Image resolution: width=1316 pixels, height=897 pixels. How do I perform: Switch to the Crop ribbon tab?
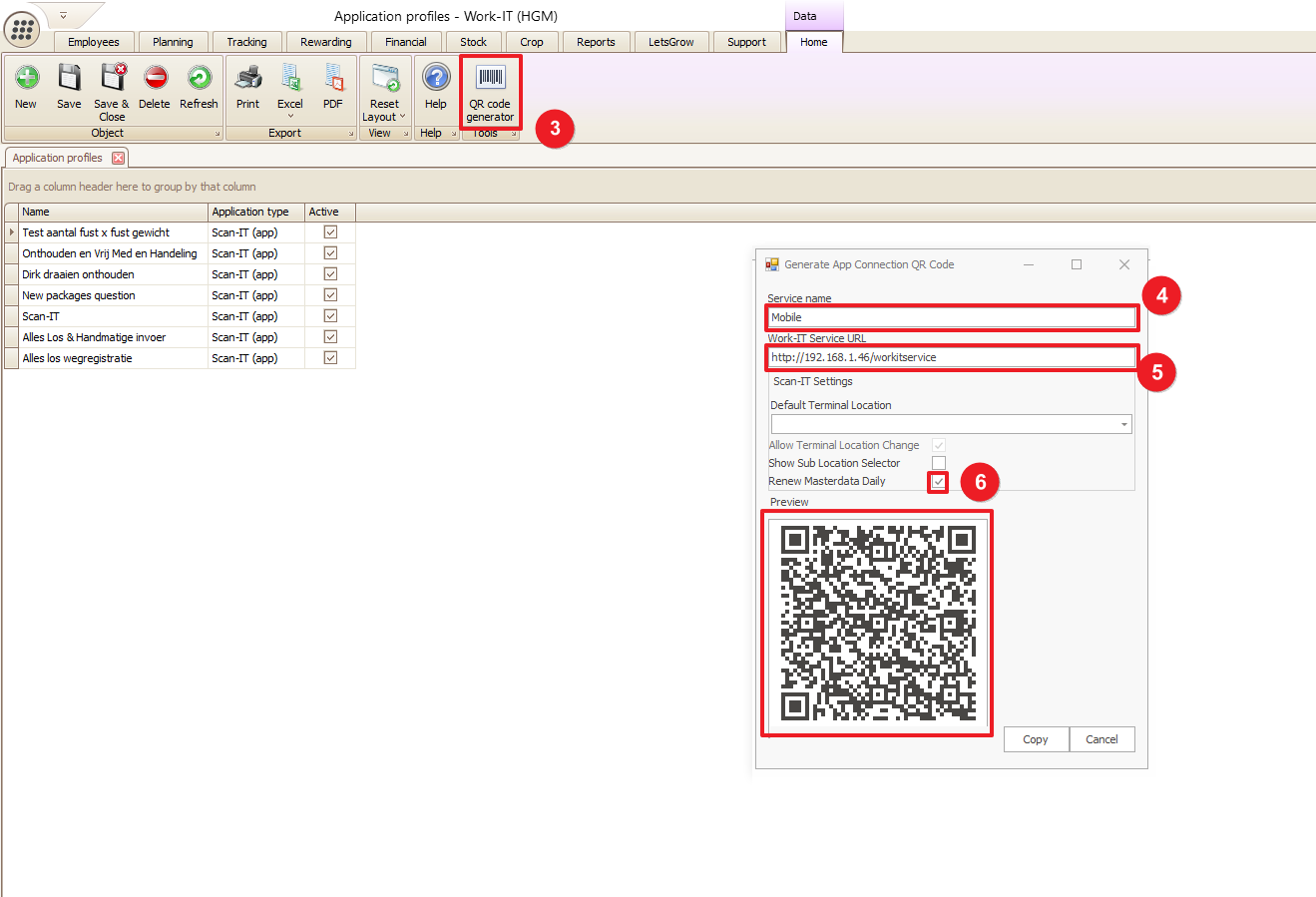tap(532, 42)
